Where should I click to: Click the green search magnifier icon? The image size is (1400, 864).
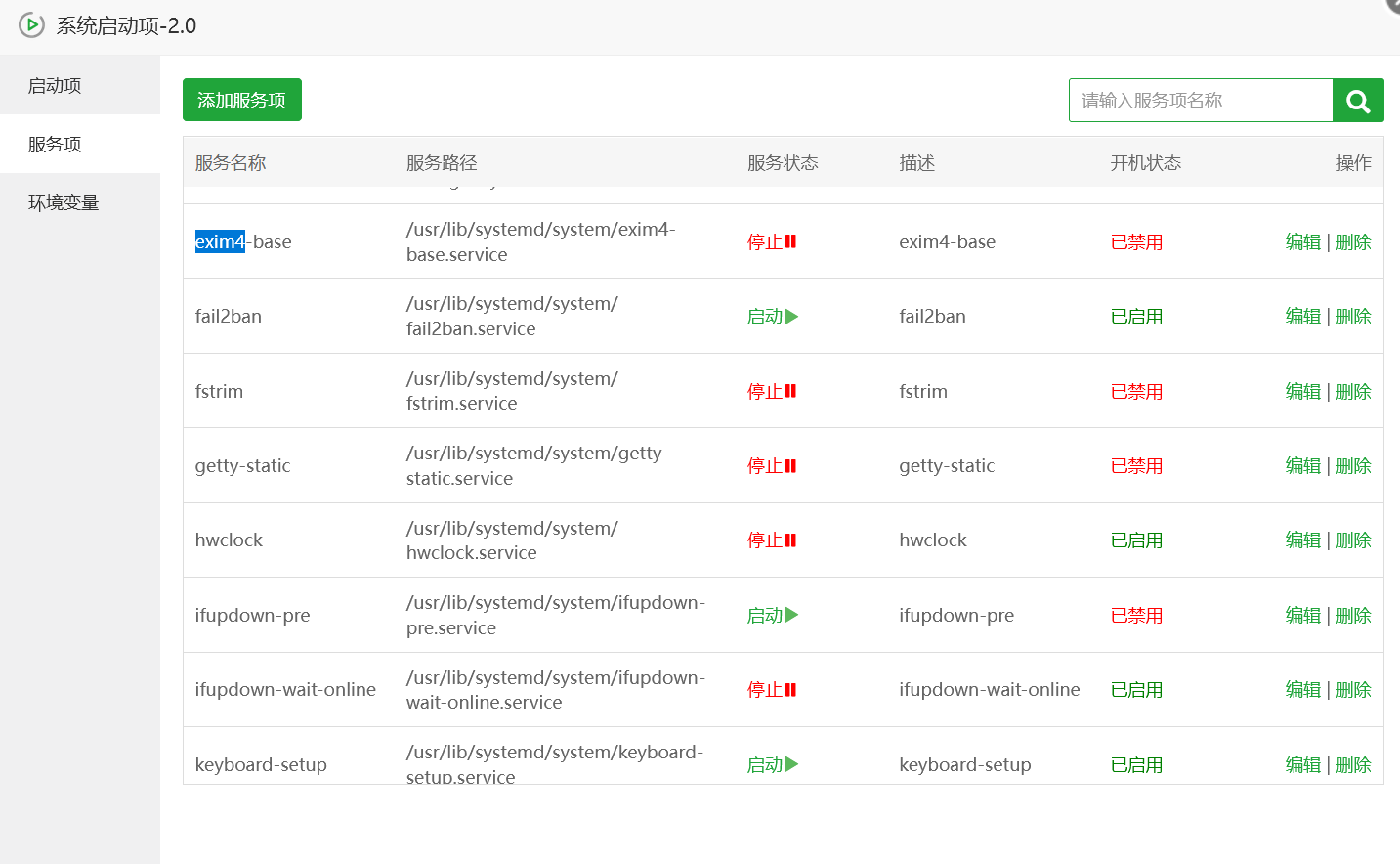point(1358,101)
